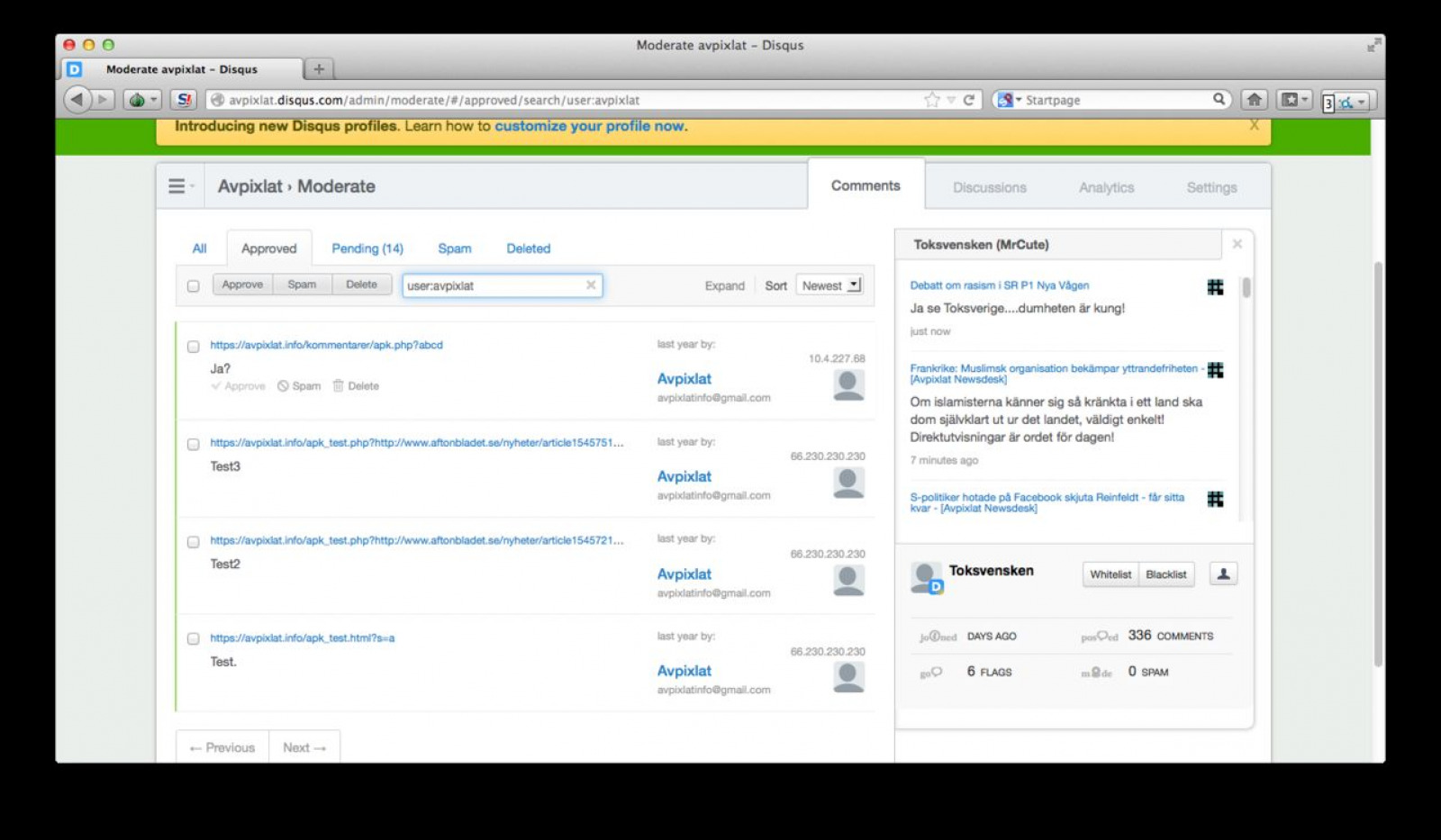
Task: Click the bulk Delete button
Action: tap(361, 285)
